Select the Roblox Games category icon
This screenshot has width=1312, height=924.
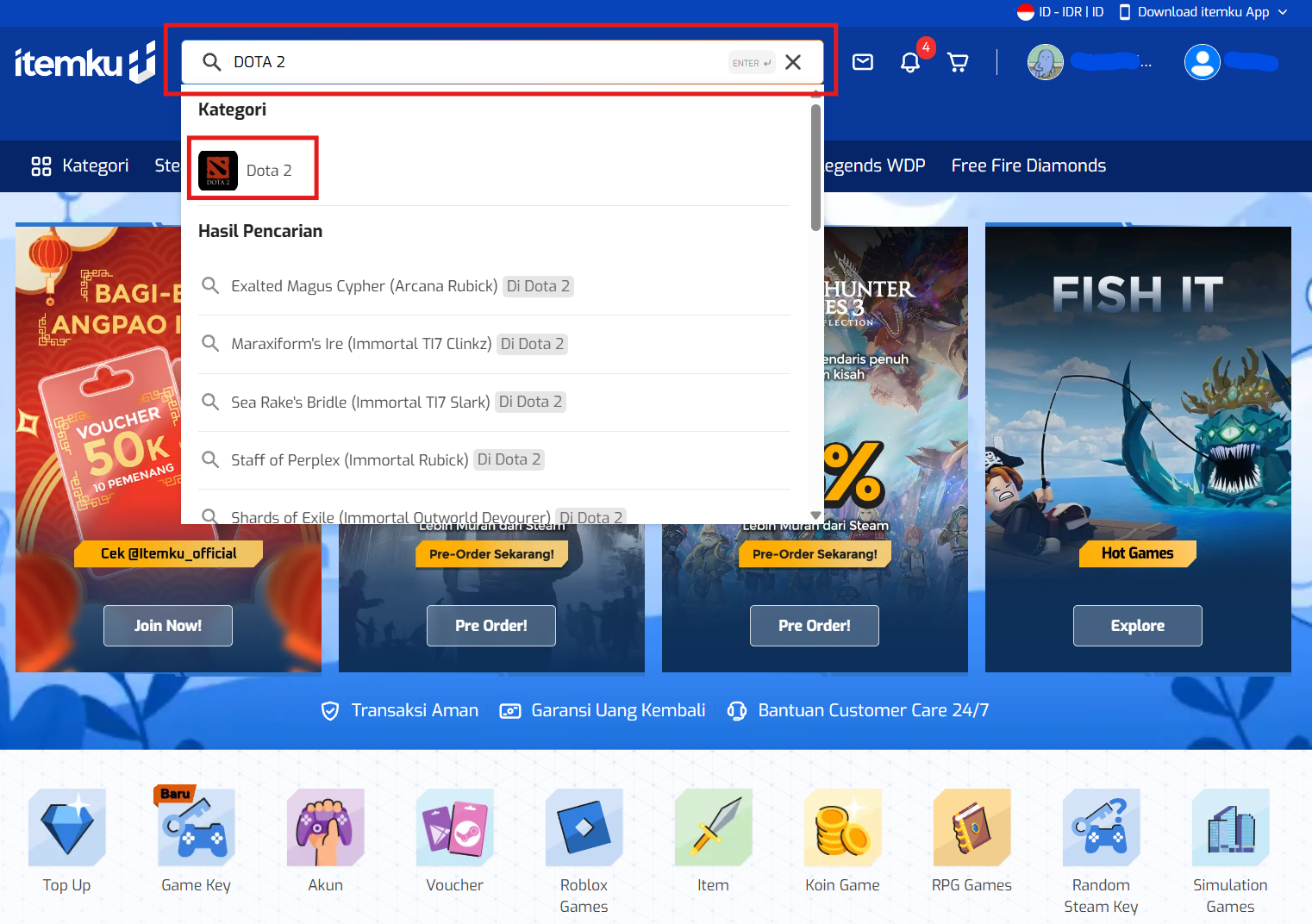pyautogui.click(x=584, y=827)
